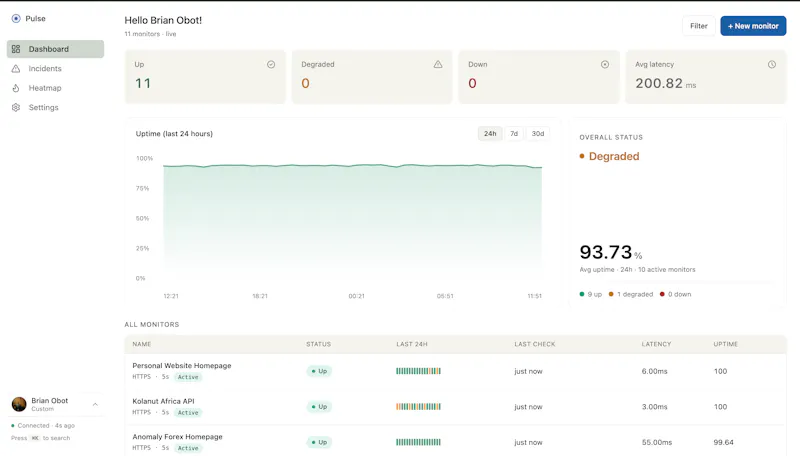Click the 24h bar strip for Anomaly Forex Homepage
Viewport: 800px width, 456px height.
pyautogui.click(x=418, y=442)
